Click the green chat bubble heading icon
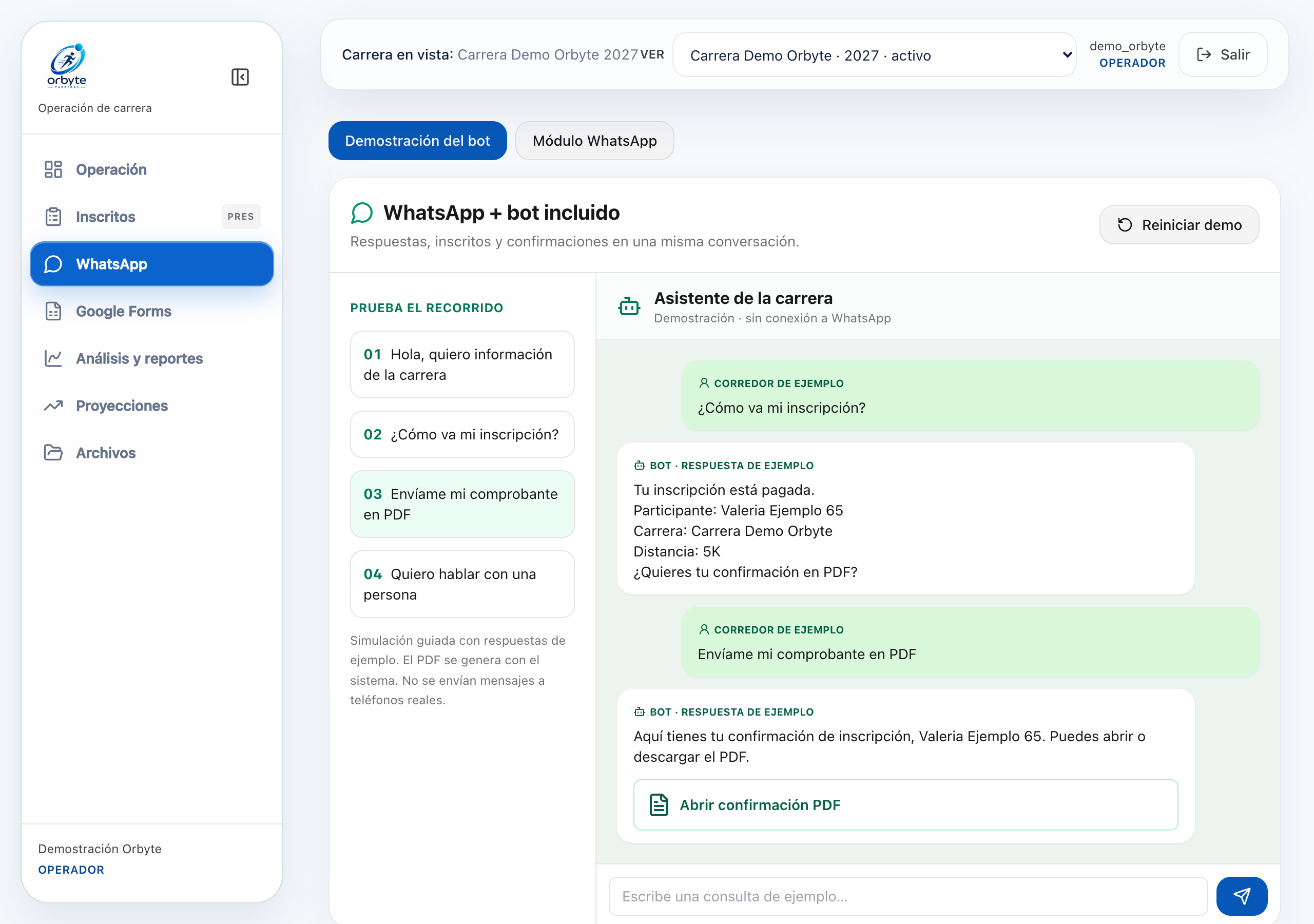Viewport: 1314px width, 924px height. click(362, 213)
